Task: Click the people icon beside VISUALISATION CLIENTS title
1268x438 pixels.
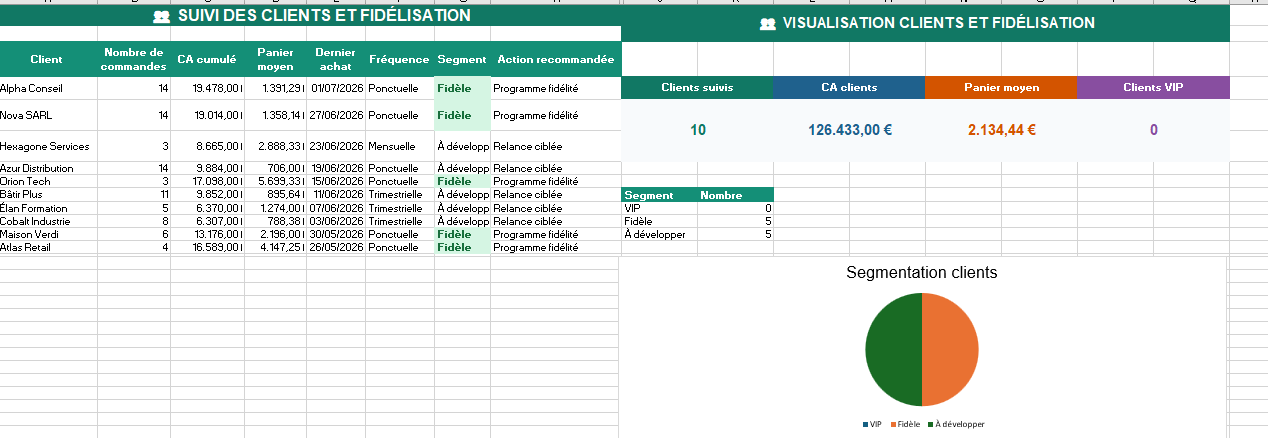Action: 768,23
